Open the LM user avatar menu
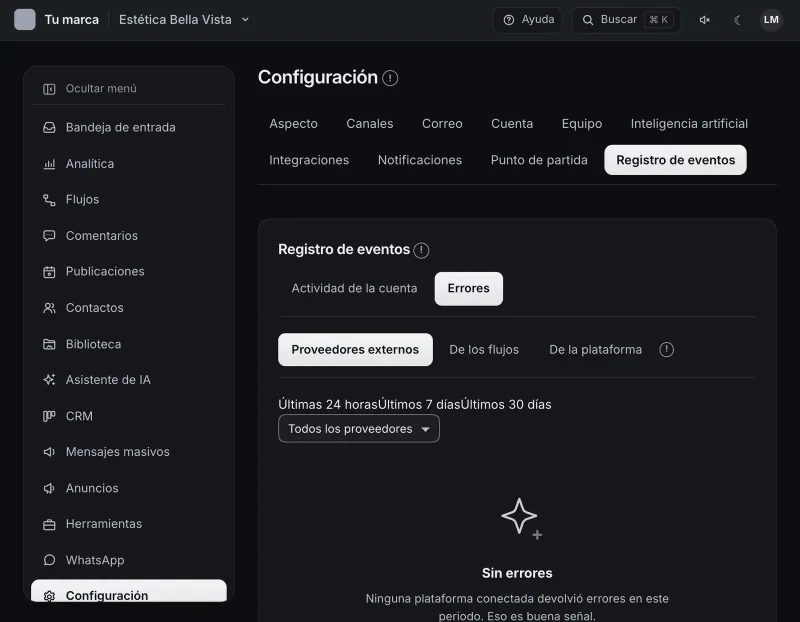 click(x=771, y=20)
